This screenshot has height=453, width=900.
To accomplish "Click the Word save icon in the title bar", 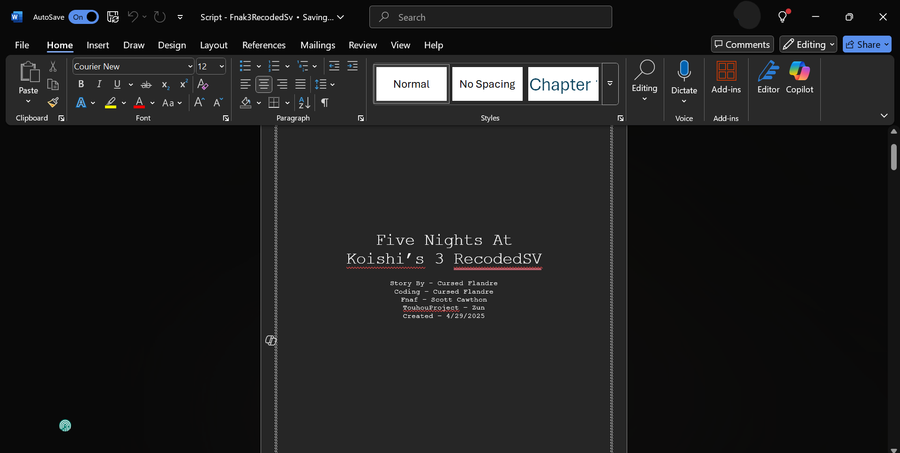I will click(112, 17).
